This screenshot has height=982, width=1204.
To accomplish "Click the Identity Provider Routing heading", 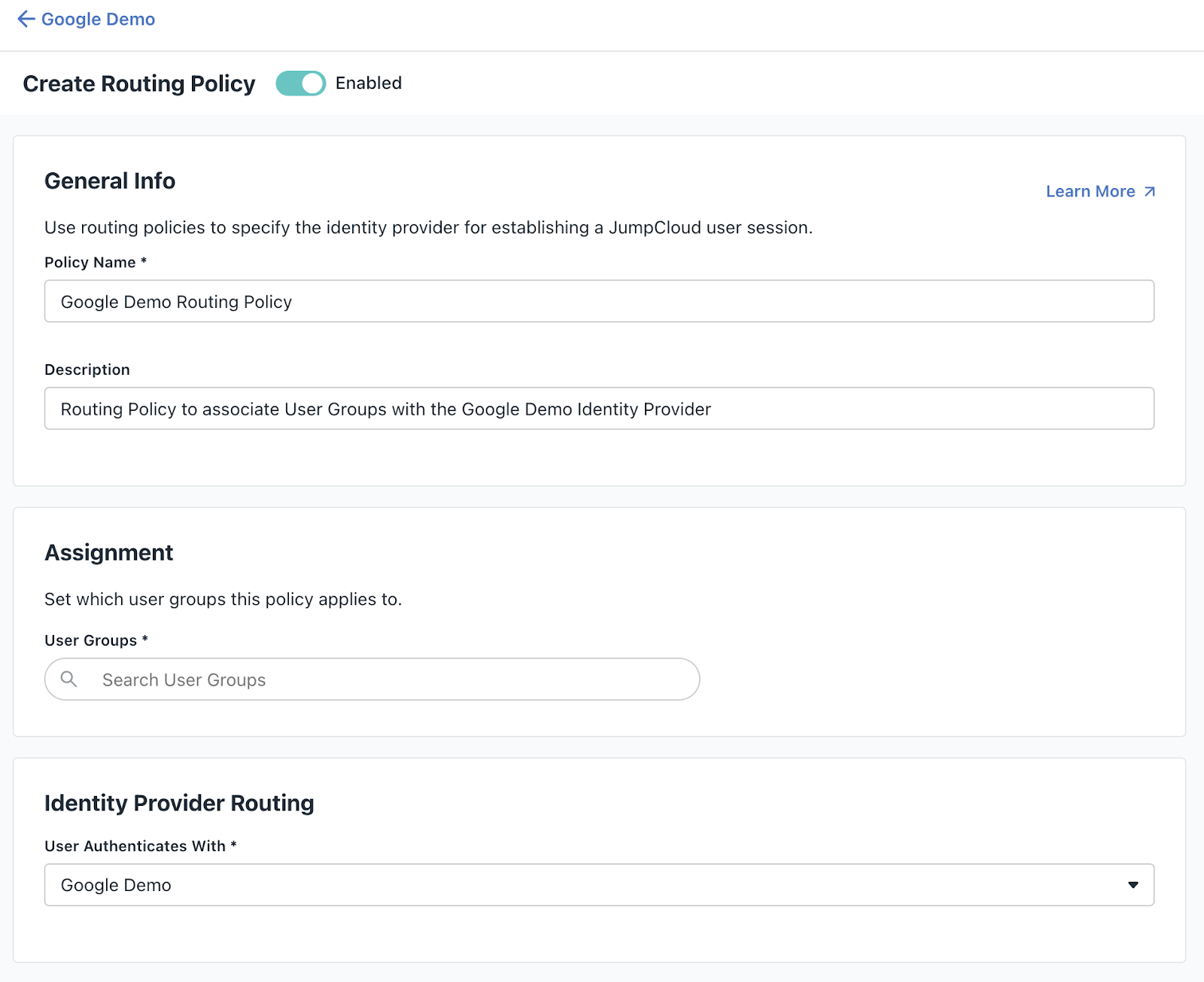I will click(179, 804).
